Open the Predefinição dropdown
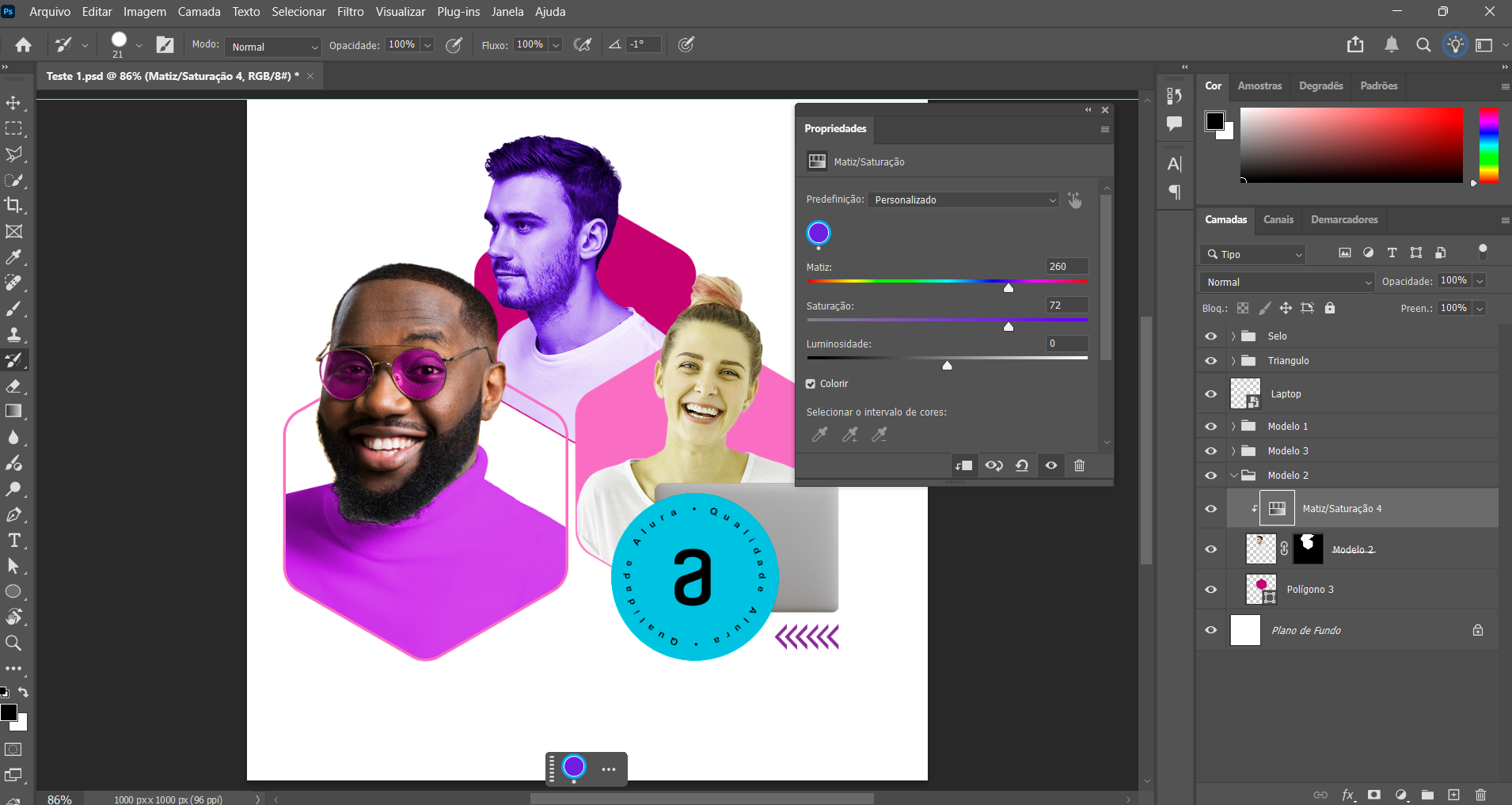The width and height of the screenshot is (1512, 805). point(963,200)
